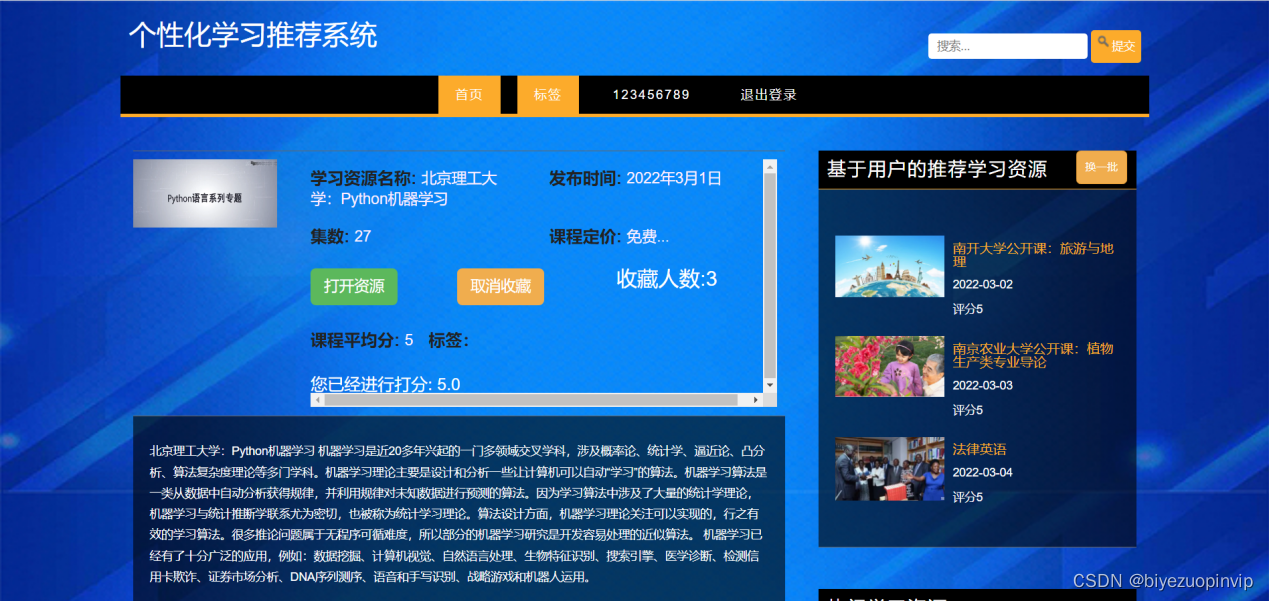This screenshot has height=601, width=1269.
Task: Click the magnifier search submit button 提交
Action: point(1115,46)
